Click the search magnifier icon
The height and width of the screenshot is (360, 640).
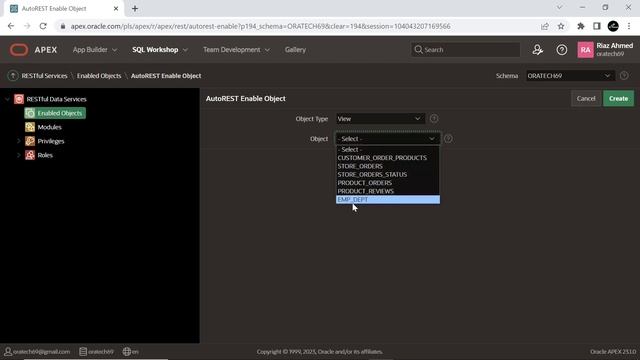pos(418,49)
